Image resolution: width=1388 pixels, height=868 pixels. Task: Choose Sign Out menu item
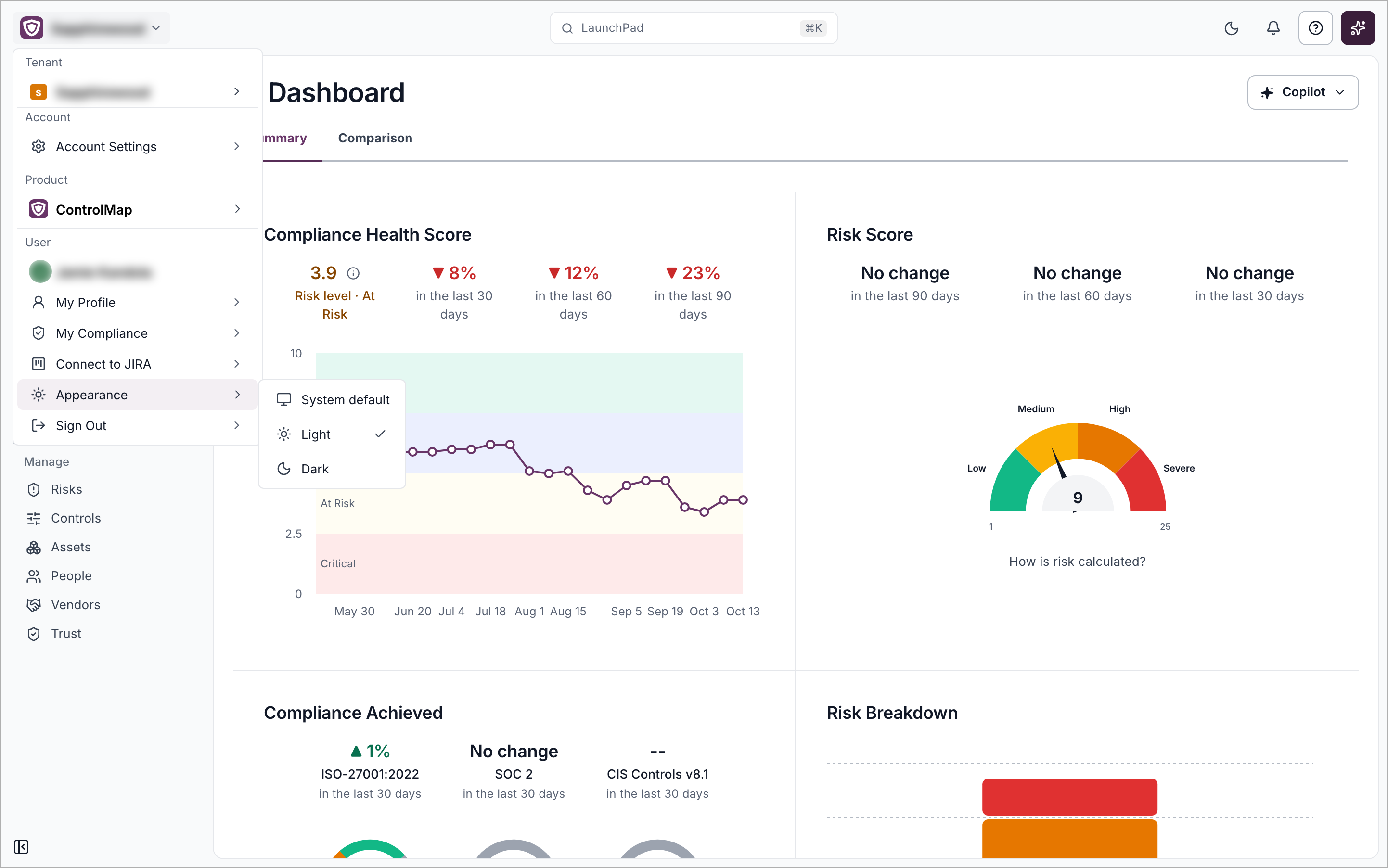click(x=137, y=426)
